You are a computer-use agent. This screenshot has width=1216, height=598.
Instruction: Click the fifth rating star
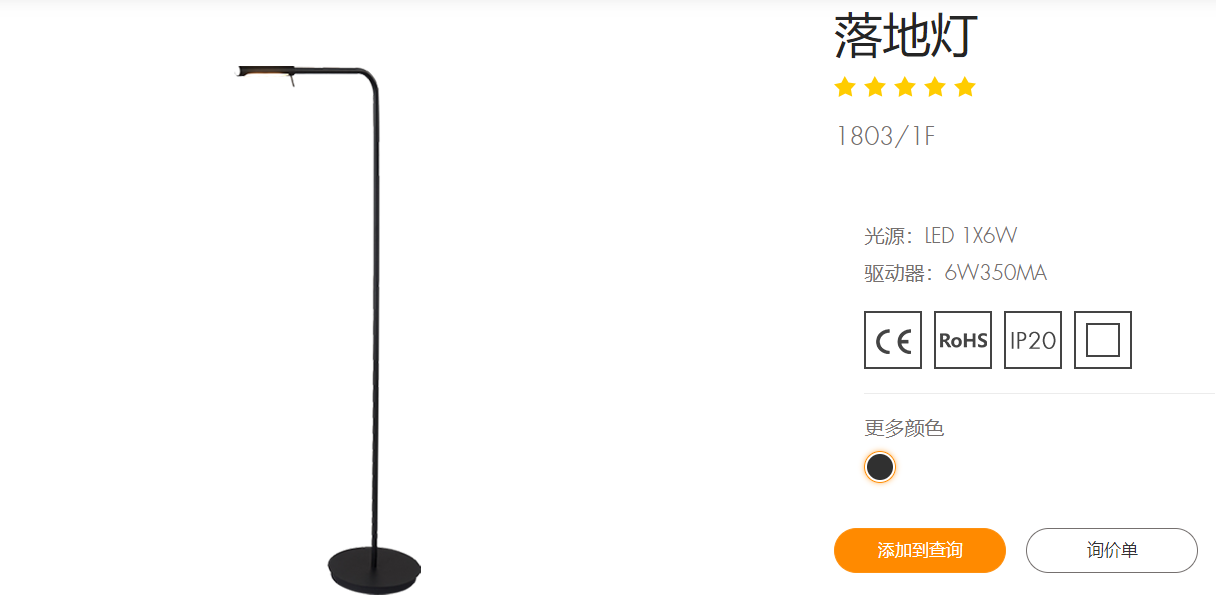[x=965, y=87]
